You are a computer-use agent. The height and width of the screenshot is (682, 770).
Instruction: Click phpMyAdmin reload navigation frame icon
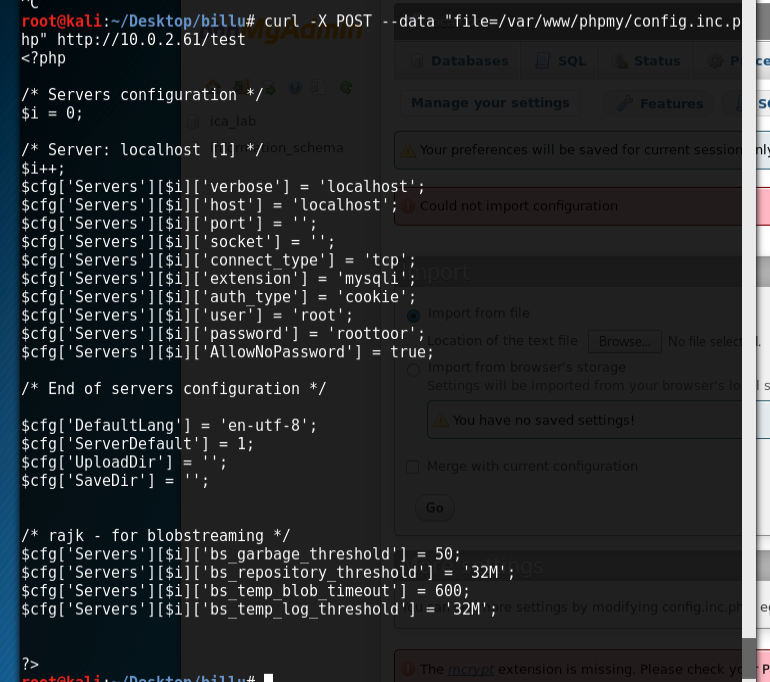(x=346, y=87)
